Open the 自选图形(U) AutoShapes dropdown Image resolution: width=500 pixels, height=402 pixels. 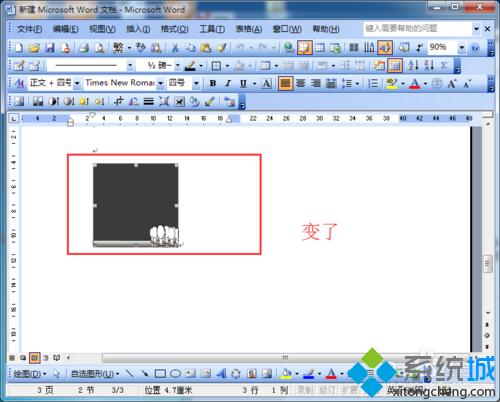(x=95, y=374)
